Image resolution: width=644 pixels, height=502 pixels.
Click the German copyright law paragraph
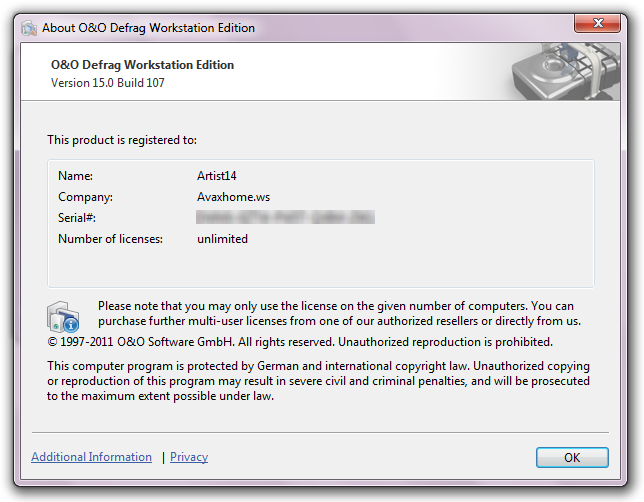coord(318,381)
